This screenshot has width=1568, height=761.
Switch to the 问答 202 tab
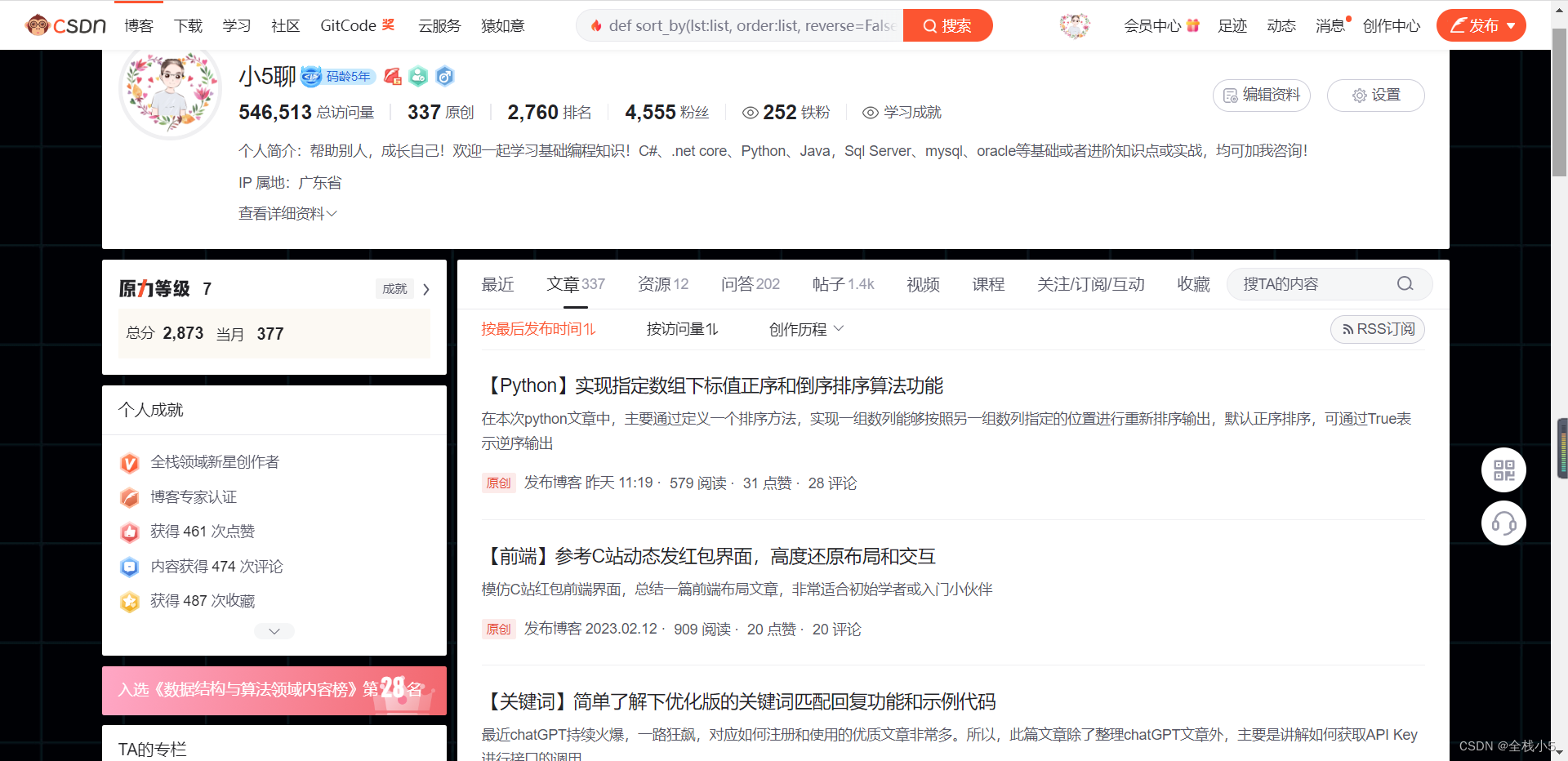[x=751, y=284]
